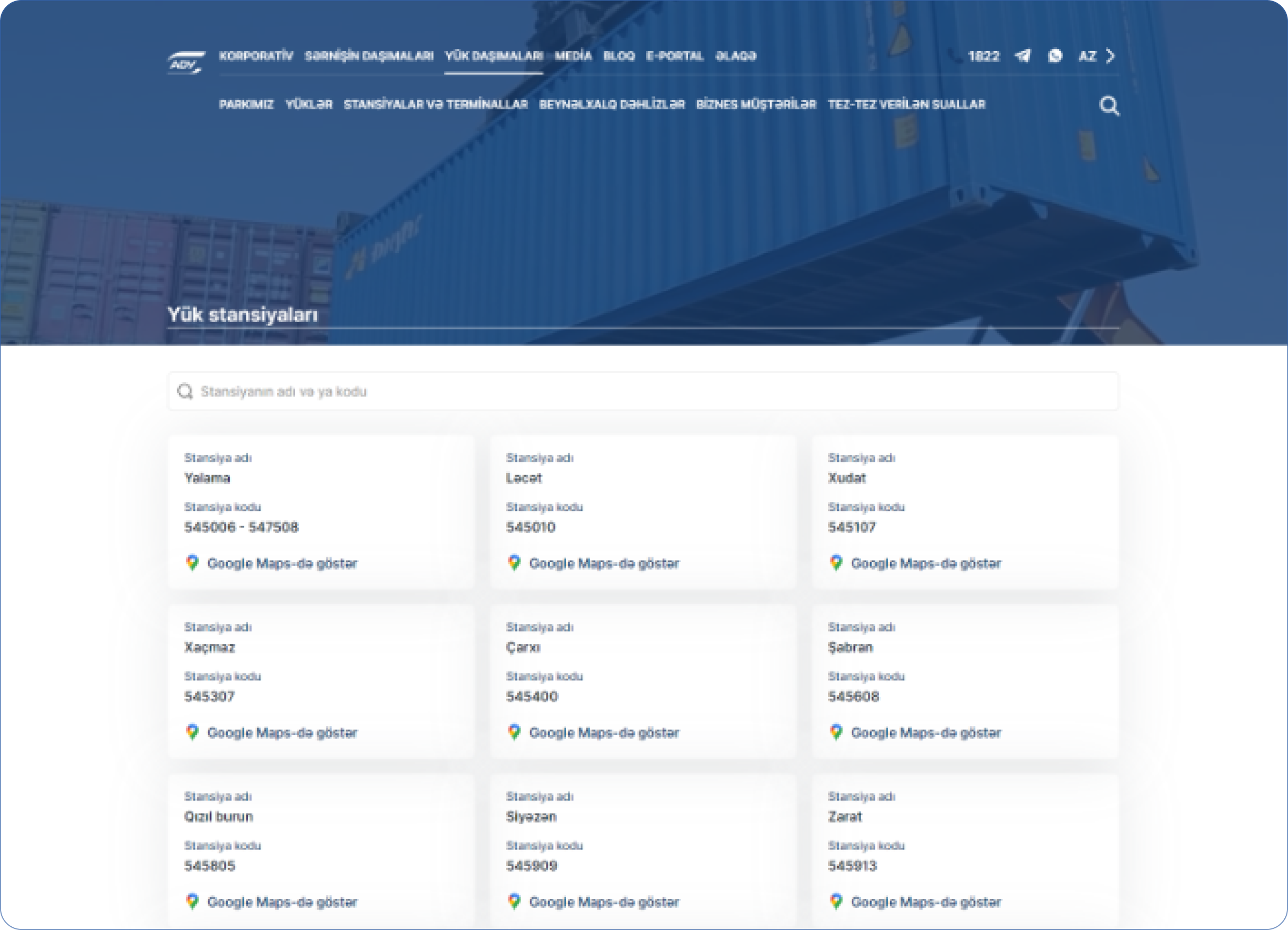
Task: Click the search magnifier icon in header
Action: click(1109, 106)
